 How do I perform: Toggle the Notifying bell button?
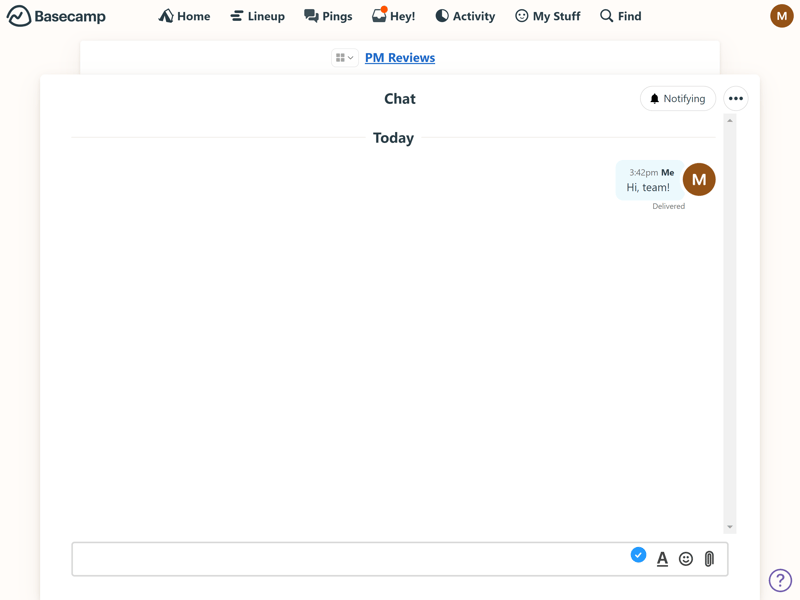pyautogui.click(x=678, y=98)
